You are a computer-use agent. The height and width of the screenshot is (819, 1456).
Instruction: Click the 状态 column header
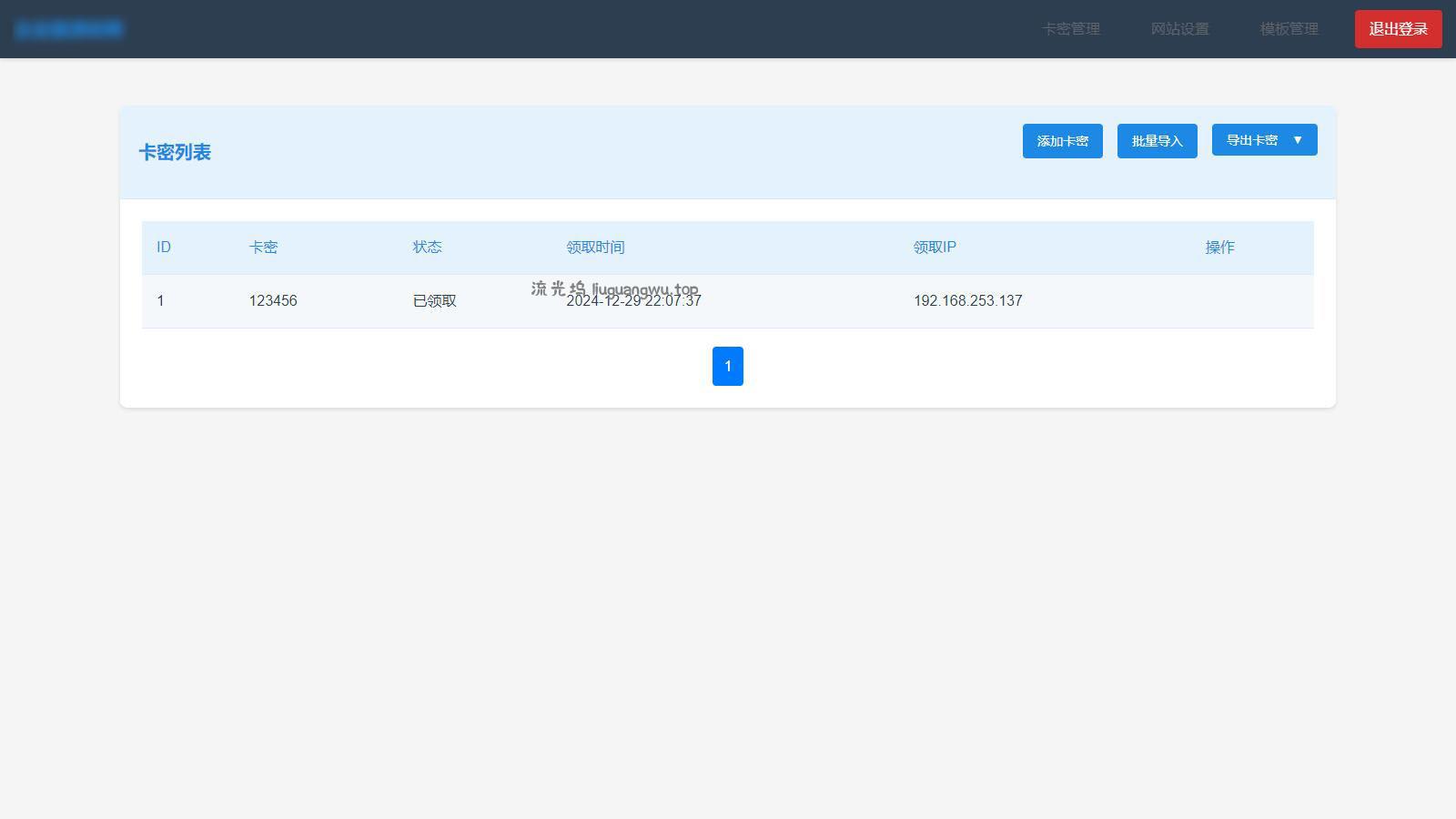pos(427,248)
